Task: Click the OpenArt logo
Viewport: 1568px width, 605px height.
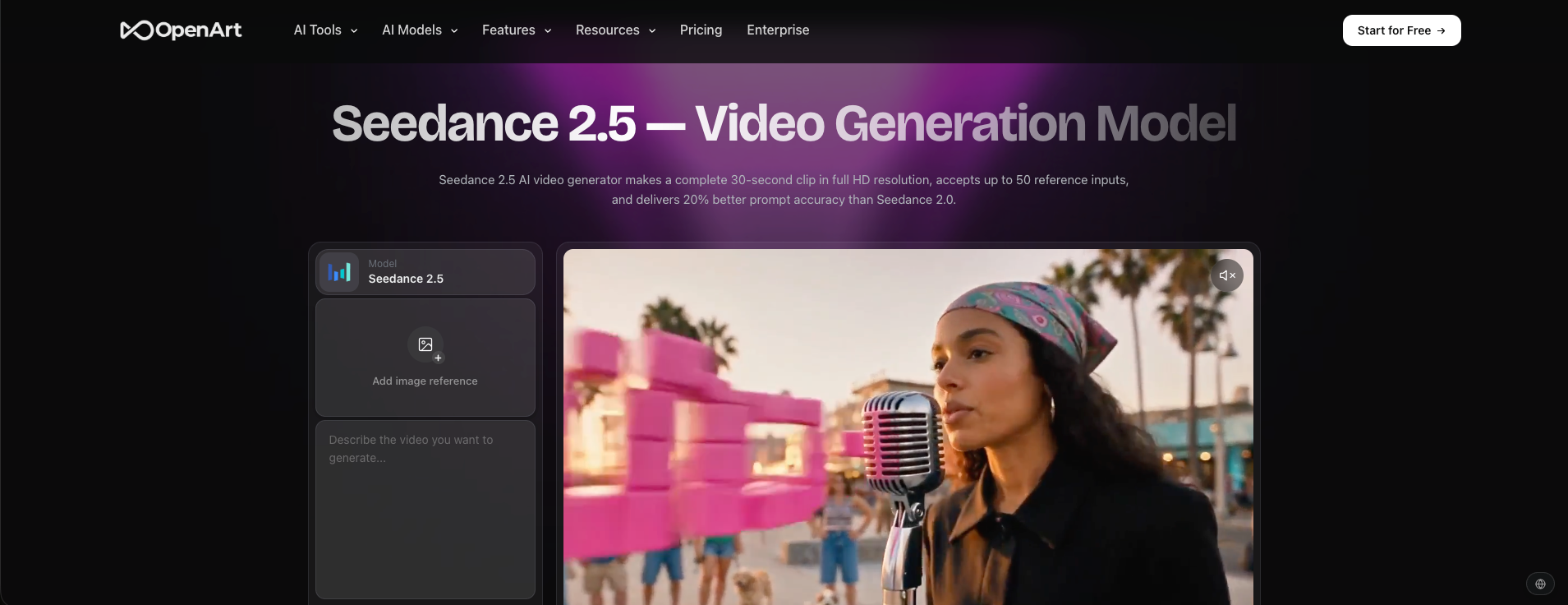Action: tap(181, 30)
